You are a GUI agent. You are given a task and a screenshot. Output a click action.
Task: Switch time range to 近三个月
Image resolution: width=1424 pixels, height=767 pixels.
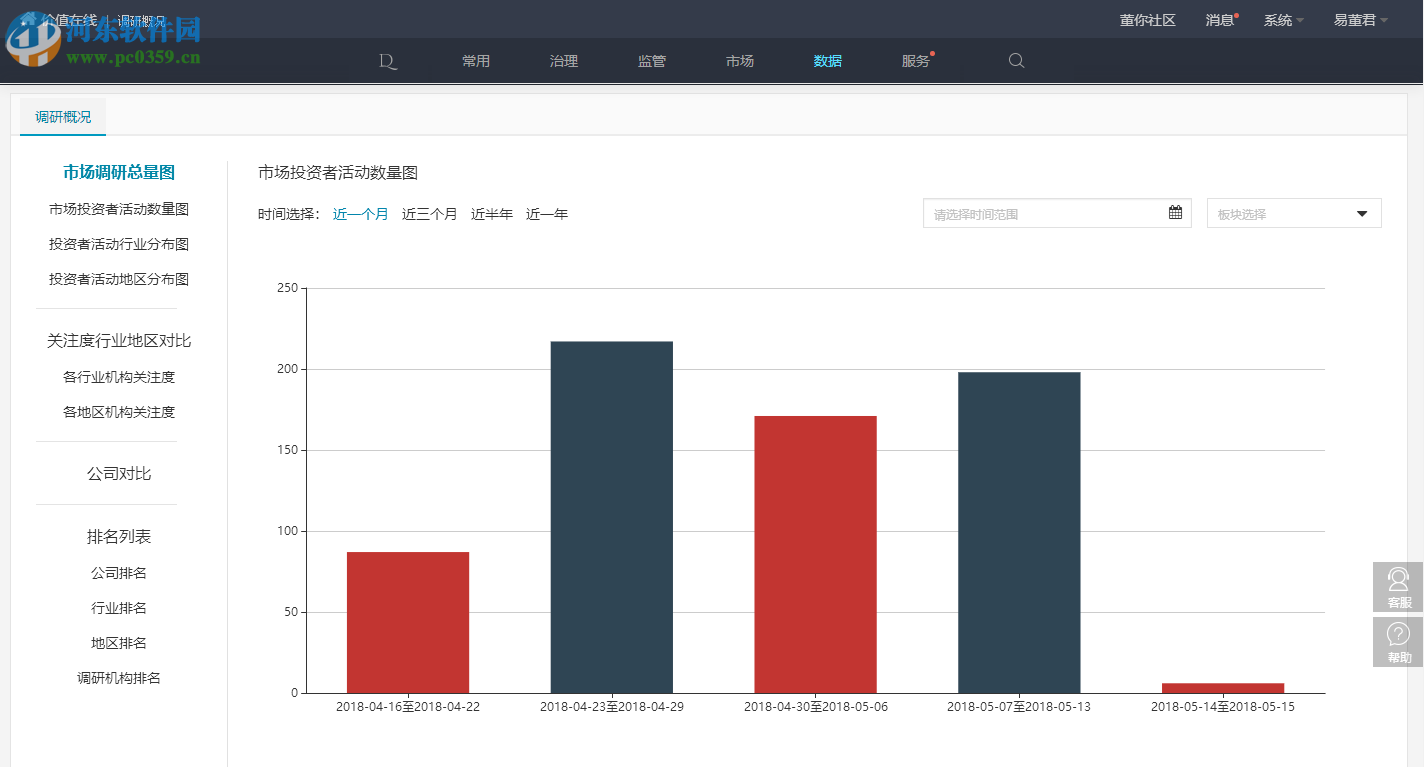point(429,213)
